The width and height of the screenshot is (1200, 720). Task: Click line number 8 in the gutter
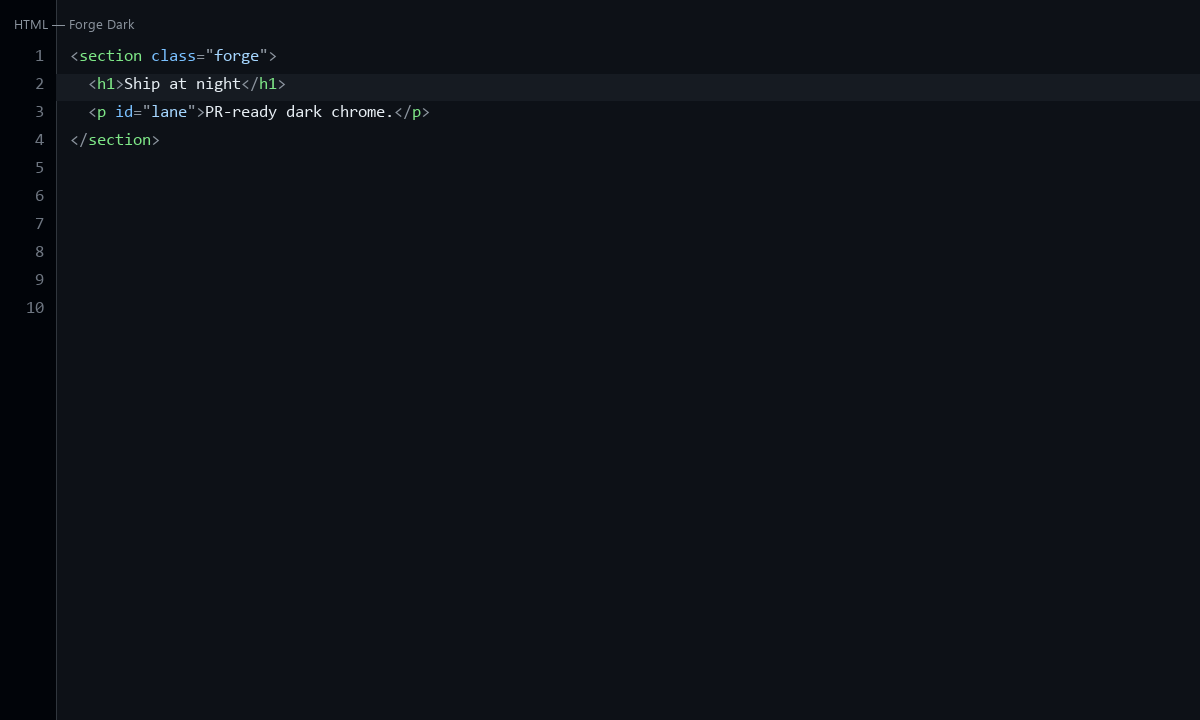[x=39, y=252]
